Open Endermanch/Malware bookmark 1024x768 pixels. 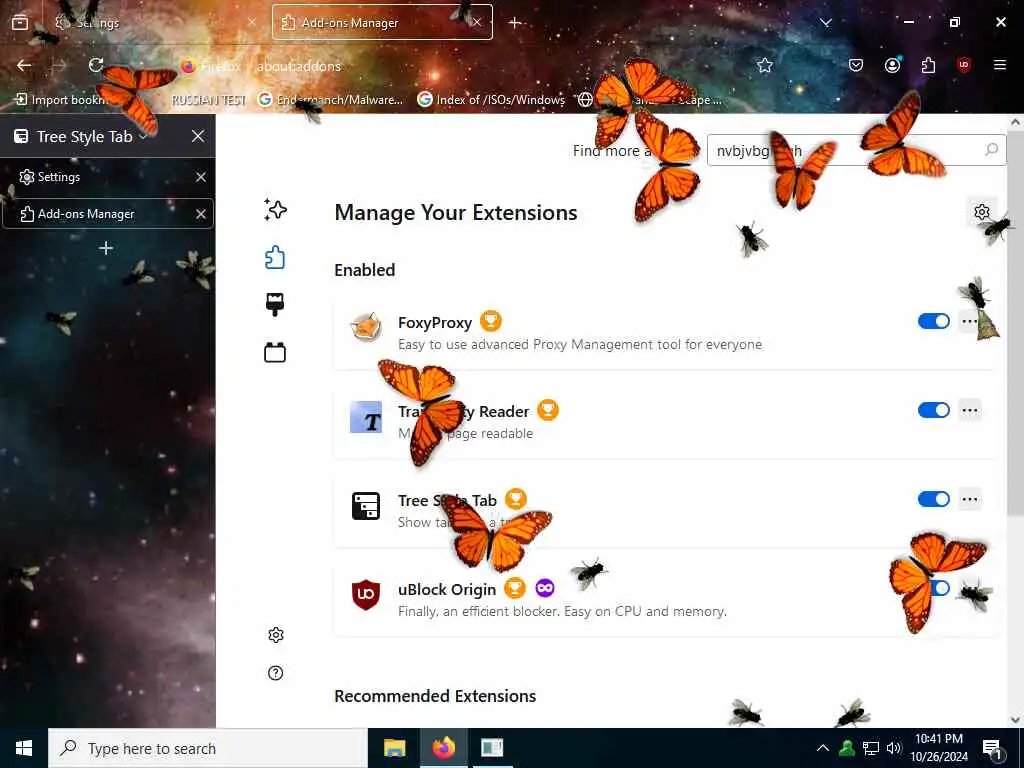coord(330,99)
